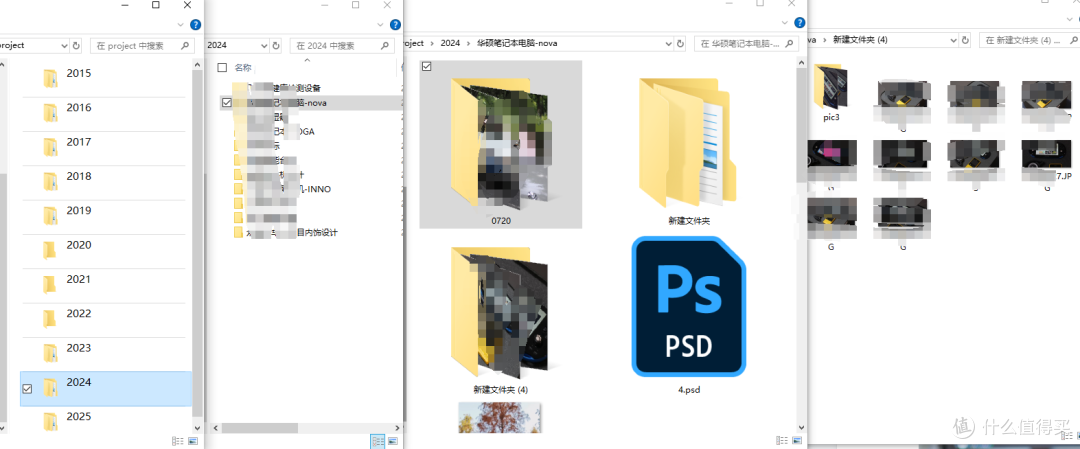Click the help icon in project window

click(196, 25)
